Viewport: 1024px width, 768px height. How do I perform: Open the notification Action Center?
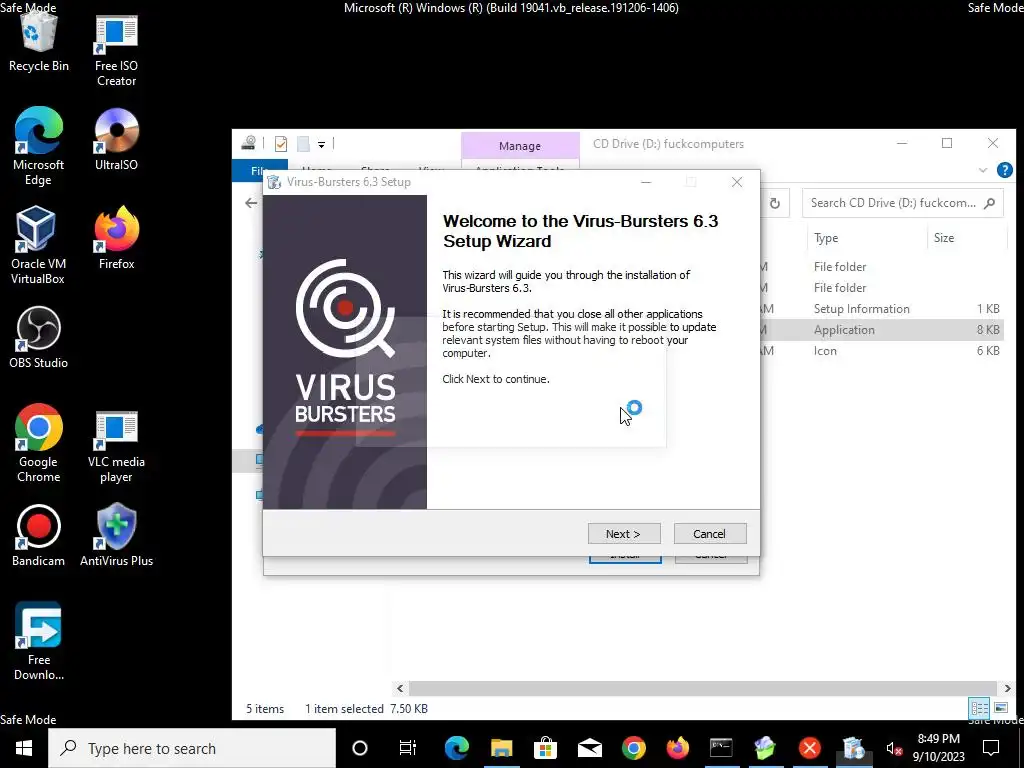tap(991, 748)
